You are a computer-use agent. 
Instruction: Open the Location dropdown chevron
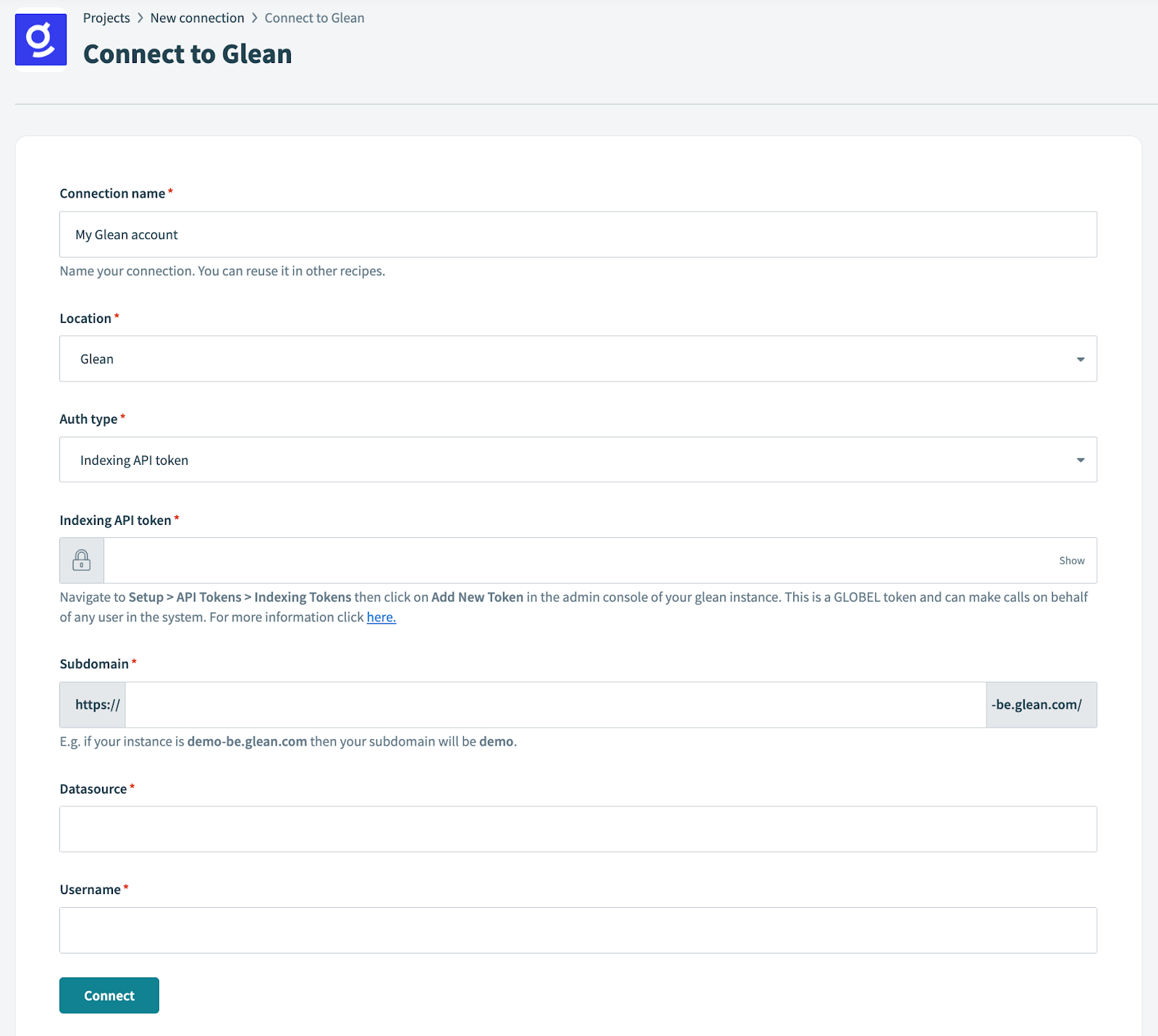1080,358
